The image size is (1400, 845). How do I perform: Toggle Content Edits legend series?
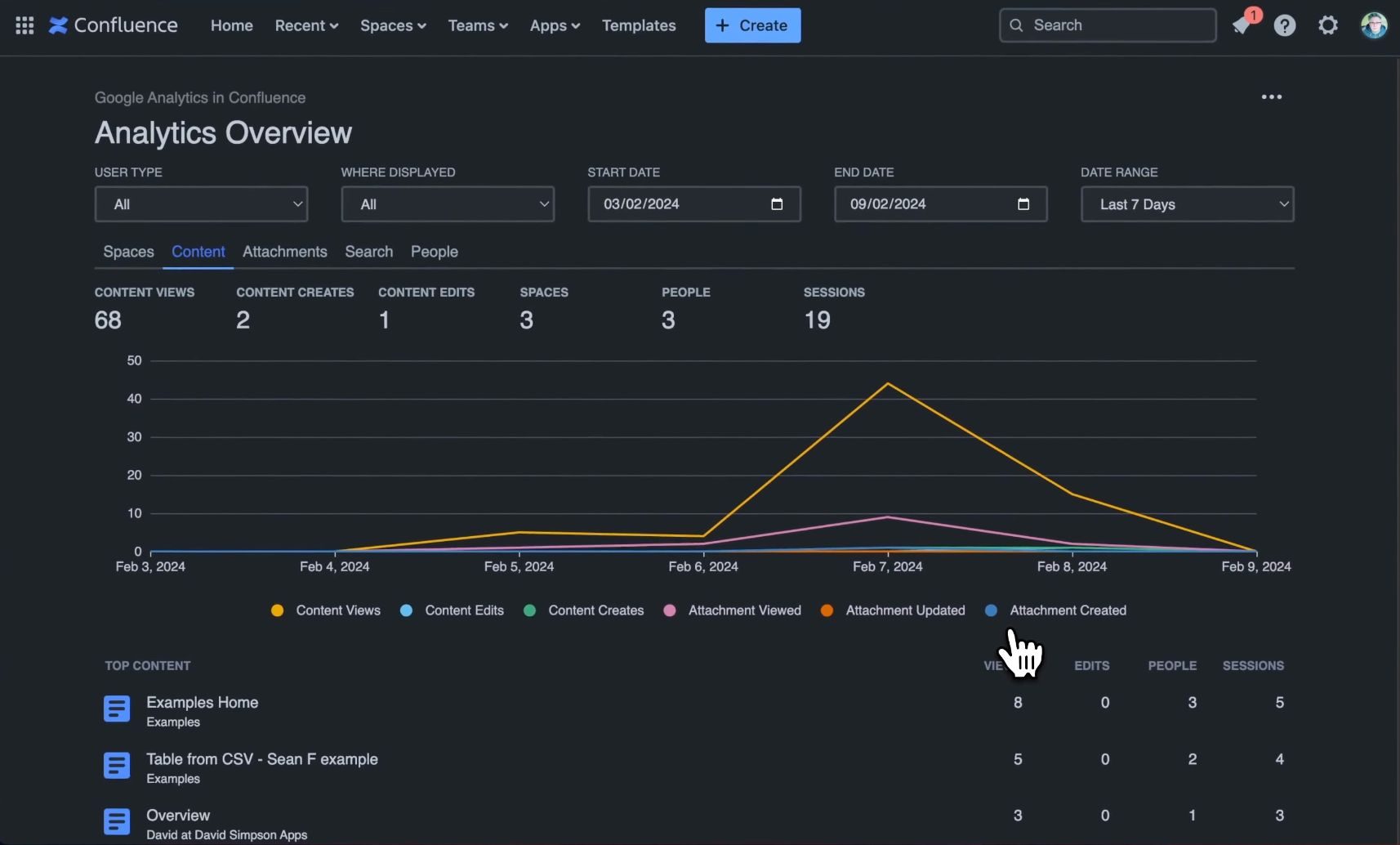pyautogui.click(x=452, y=610)
